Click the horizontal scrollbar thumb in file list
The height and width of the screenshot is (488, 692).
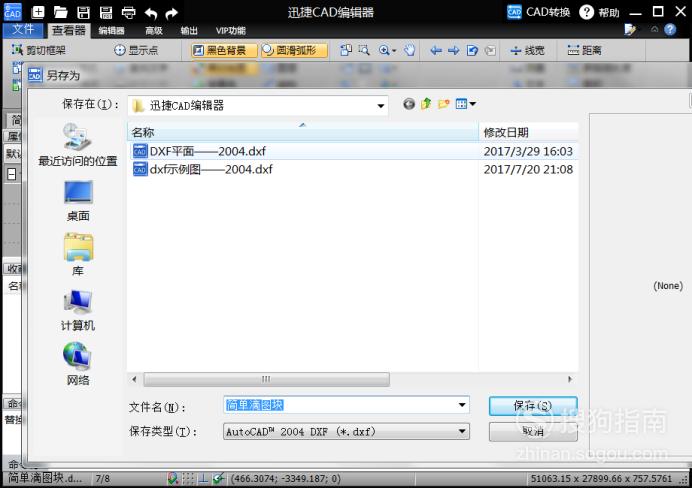pos(266,379)
